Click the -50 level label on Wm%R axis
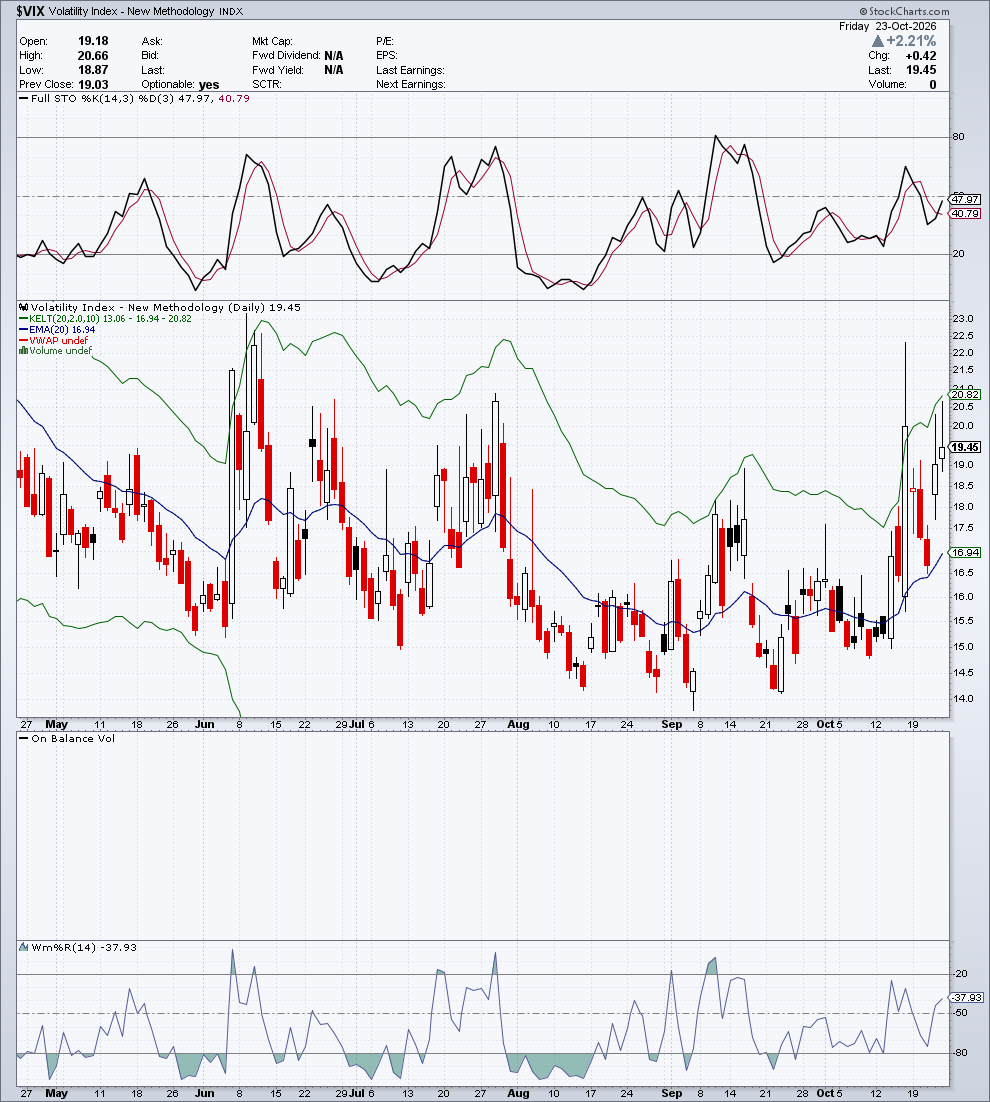990x1102 pixels. pos(960,1013)
